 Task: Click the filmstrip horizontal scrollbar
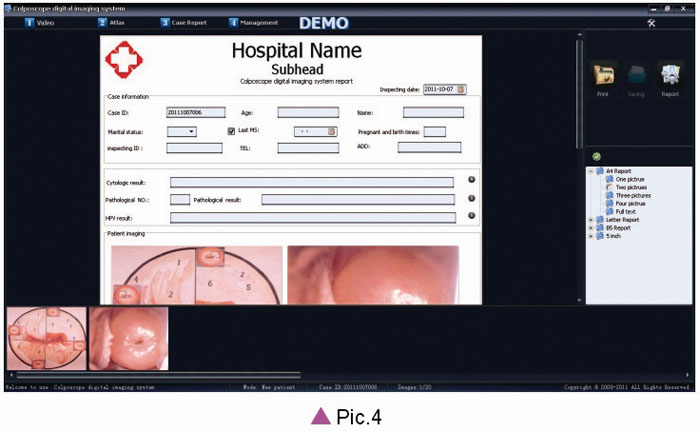[x=159, y=375]
